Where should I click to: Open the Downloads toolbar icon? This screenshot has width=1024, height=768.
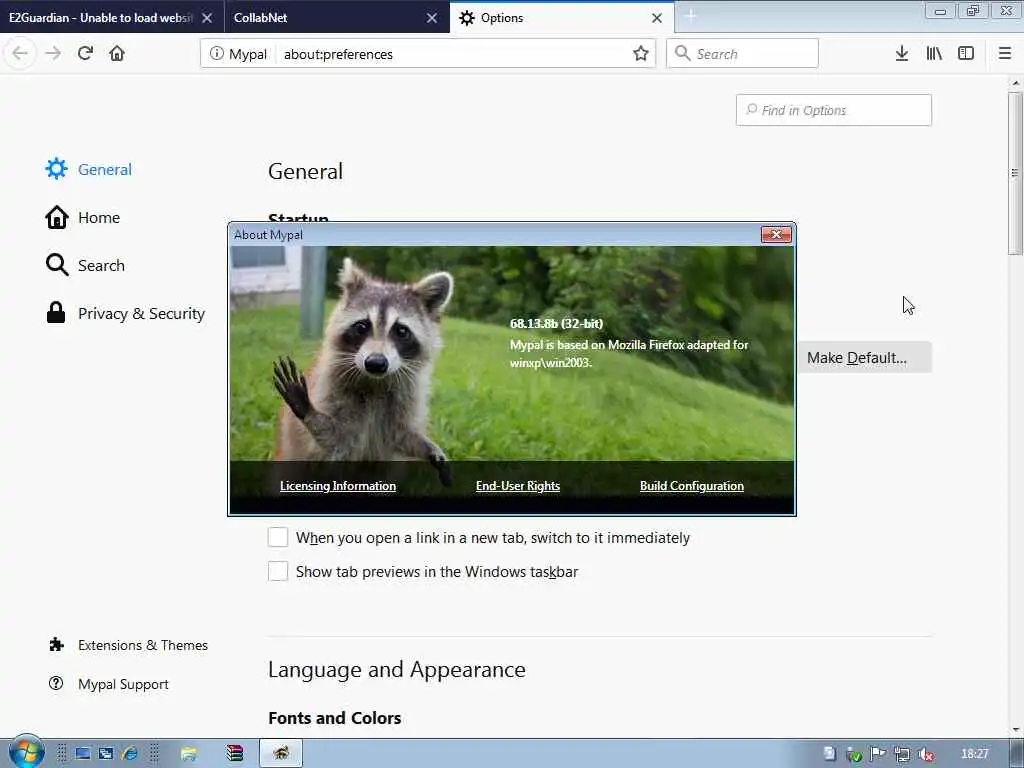click(902, 54)
